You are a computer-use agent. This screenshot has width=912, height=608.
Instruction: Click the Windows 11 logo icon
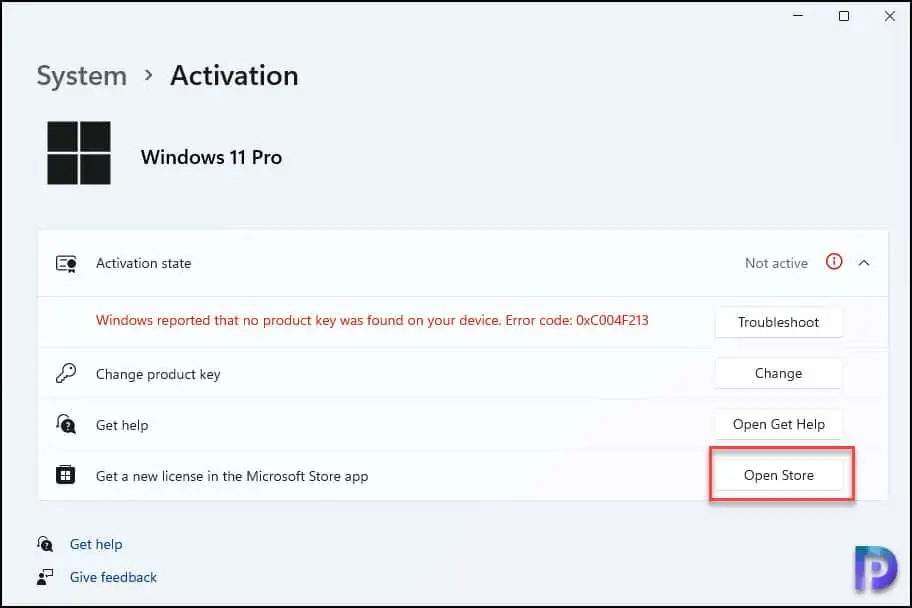[78, 153]
